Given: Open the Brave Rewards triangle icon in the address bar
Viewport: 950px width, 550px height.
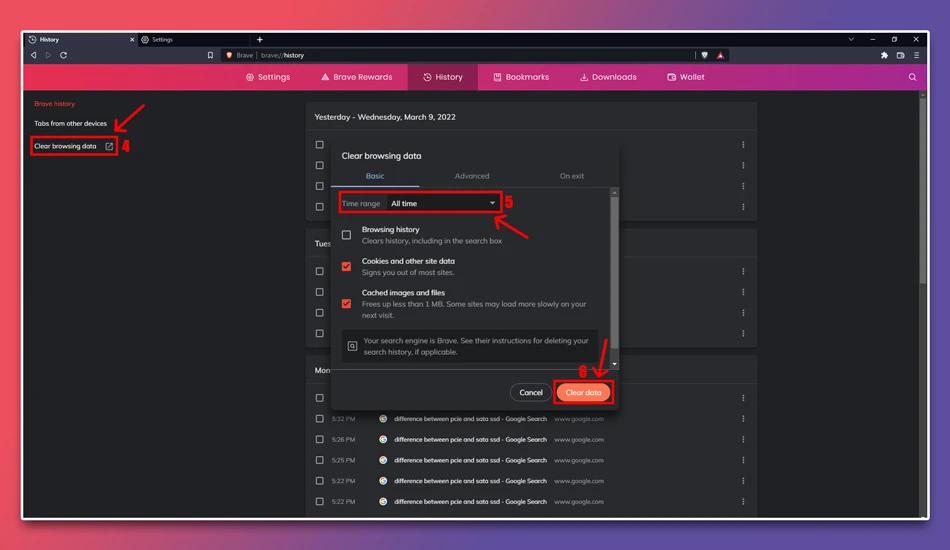Looking at the screenshot, I should (720, 55).
